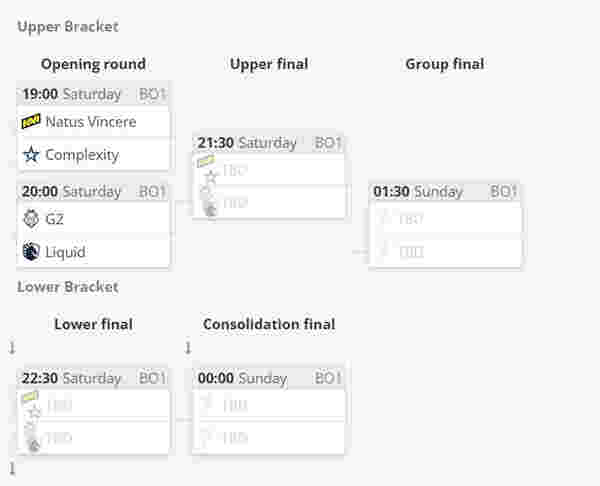Click the faded logos in Lower final top slot
This screenshot has height=486, width=600.
[32, 405]
